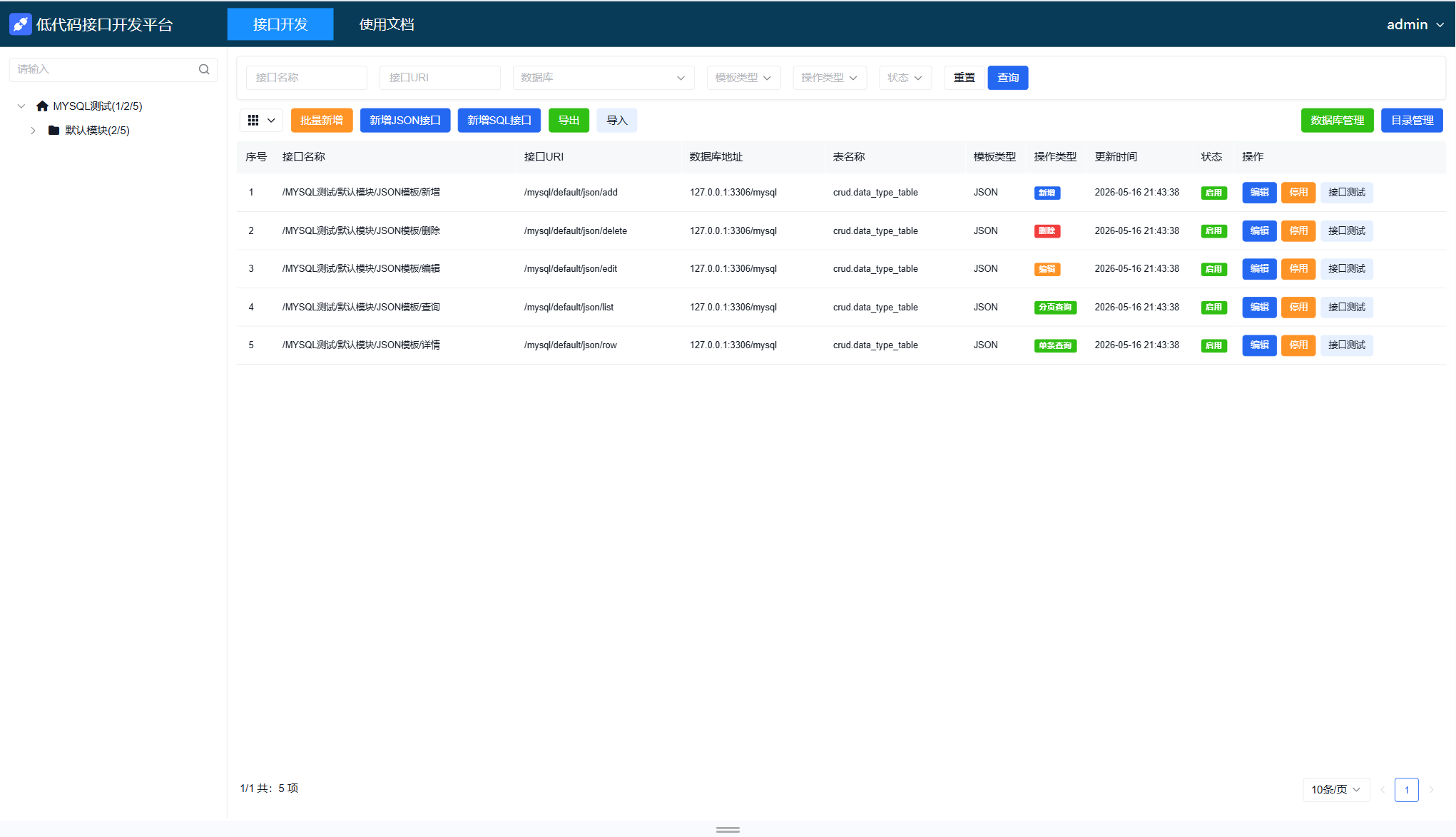Focus the 接口名称 input field
This screenshot has width=1456, height=837.
point(307,78)
